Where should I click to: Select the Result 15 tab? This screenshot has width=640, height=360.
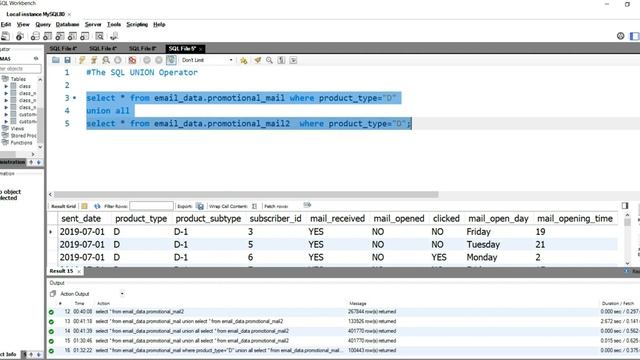(x=61, y=271)
